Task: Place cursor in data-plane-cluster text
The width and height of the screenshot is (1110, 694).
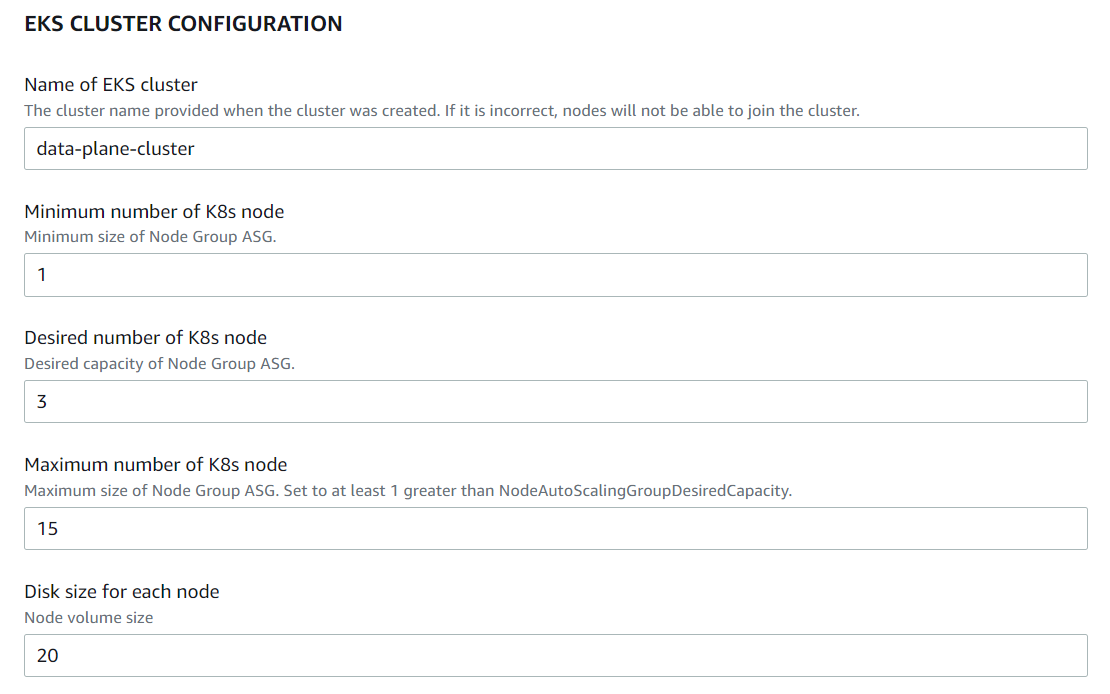Action: point(115,149)
